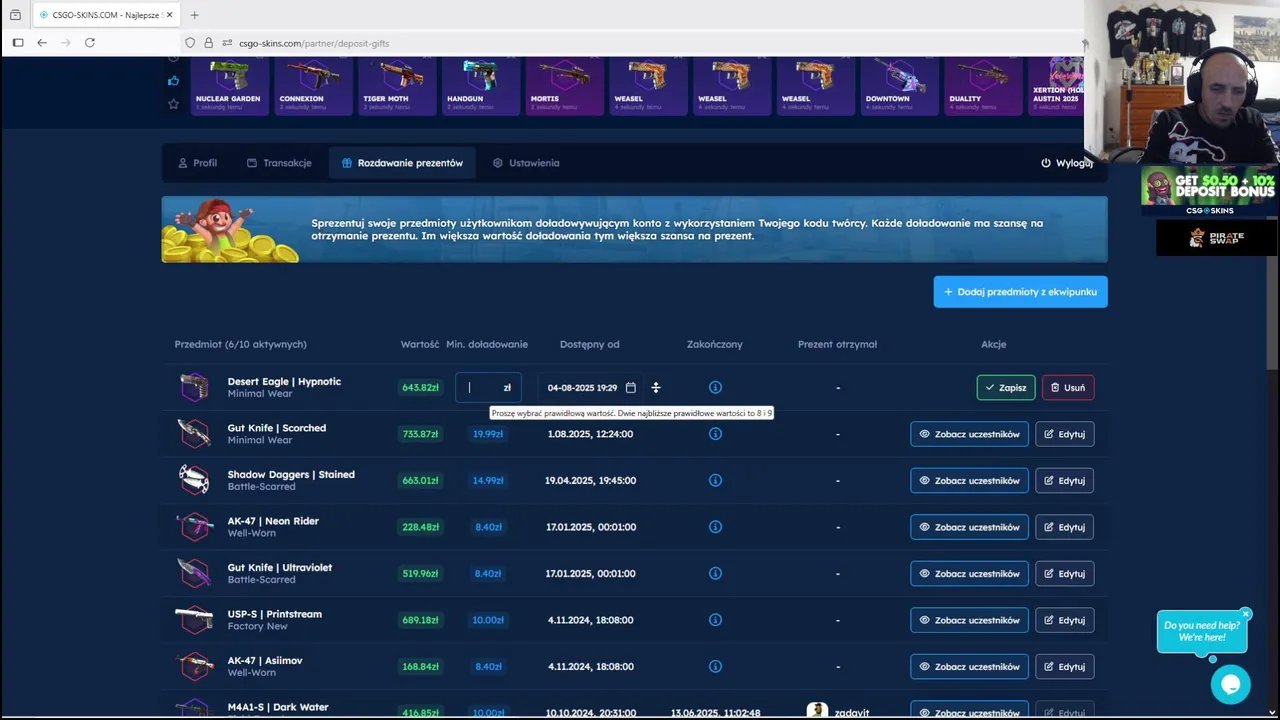Open the calendar icon in Desert Eagle row
1280x720 pixels.
coord(630,388)
